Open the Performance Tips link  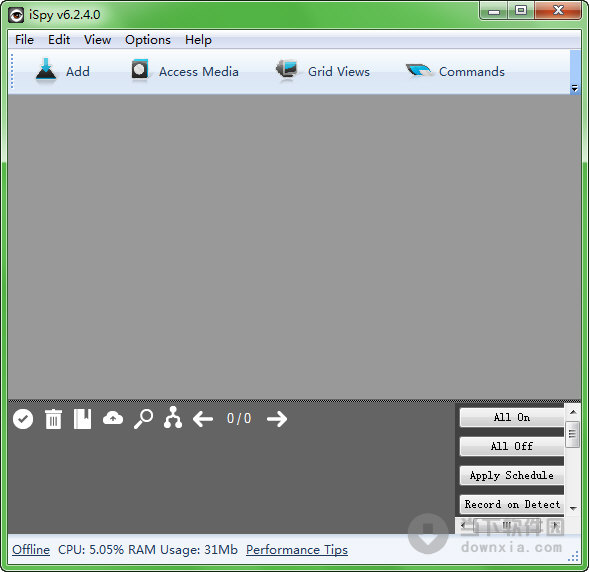tap(297, 549)
